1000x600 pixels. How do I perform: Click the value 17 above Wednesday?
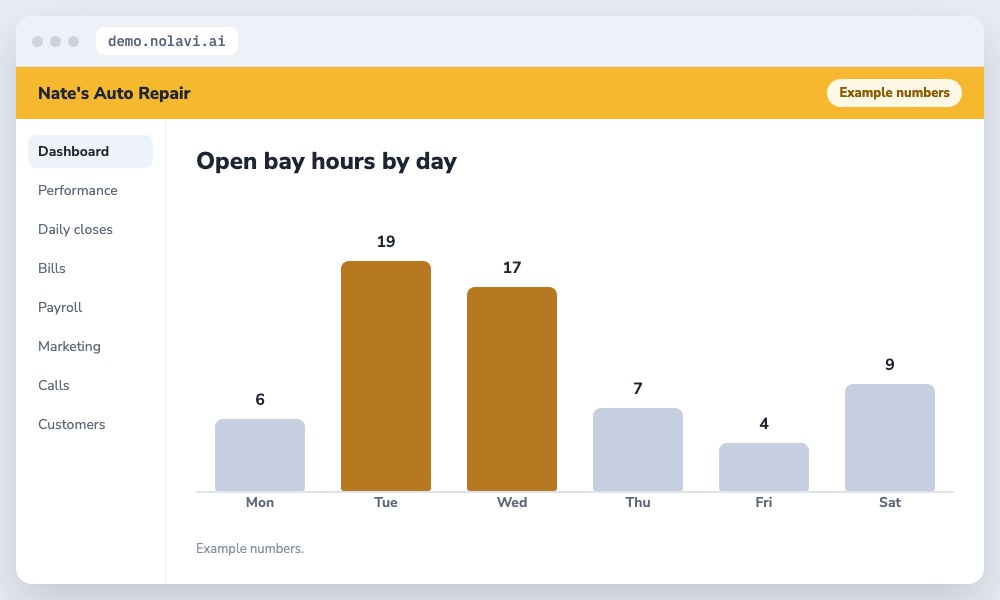[511, 268]
